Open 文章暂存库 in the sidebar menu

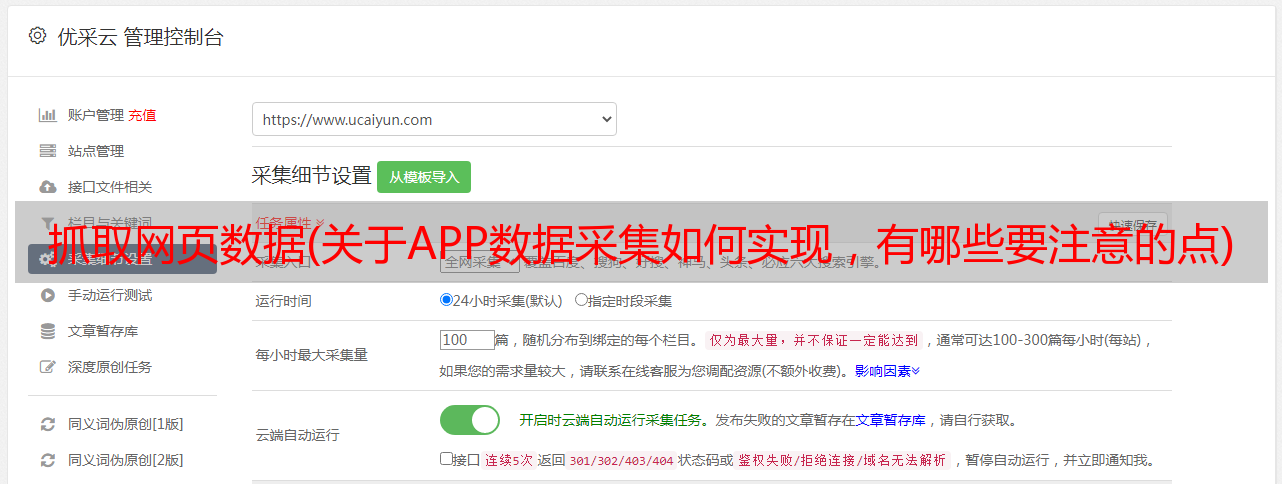(x=103, y=331)
